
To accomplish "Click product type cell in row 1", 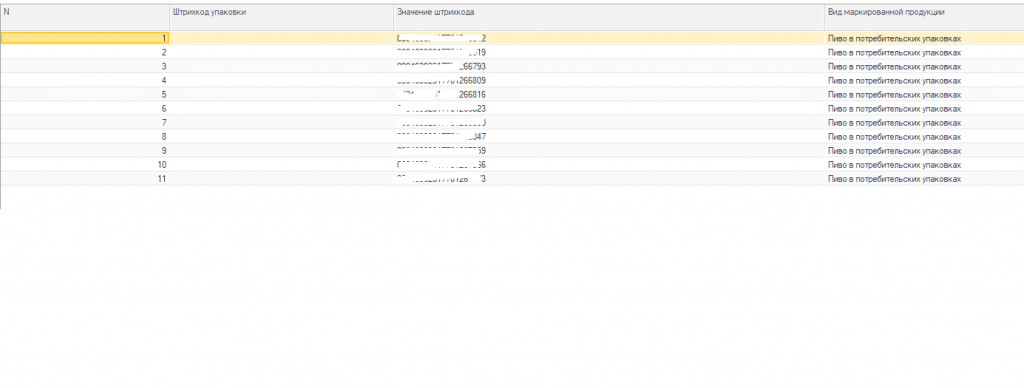I will (x=924, y=38).
